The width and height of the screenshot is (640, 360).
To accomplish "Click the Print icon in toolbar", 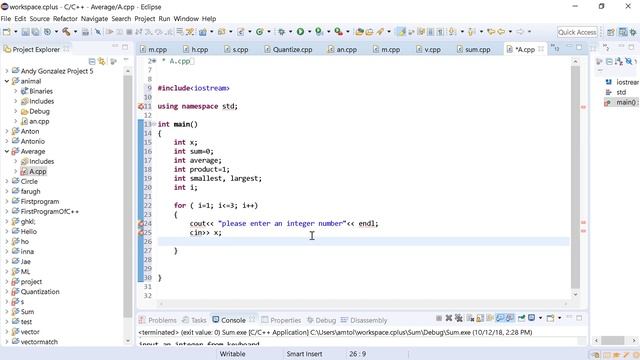I will [85, 31].
